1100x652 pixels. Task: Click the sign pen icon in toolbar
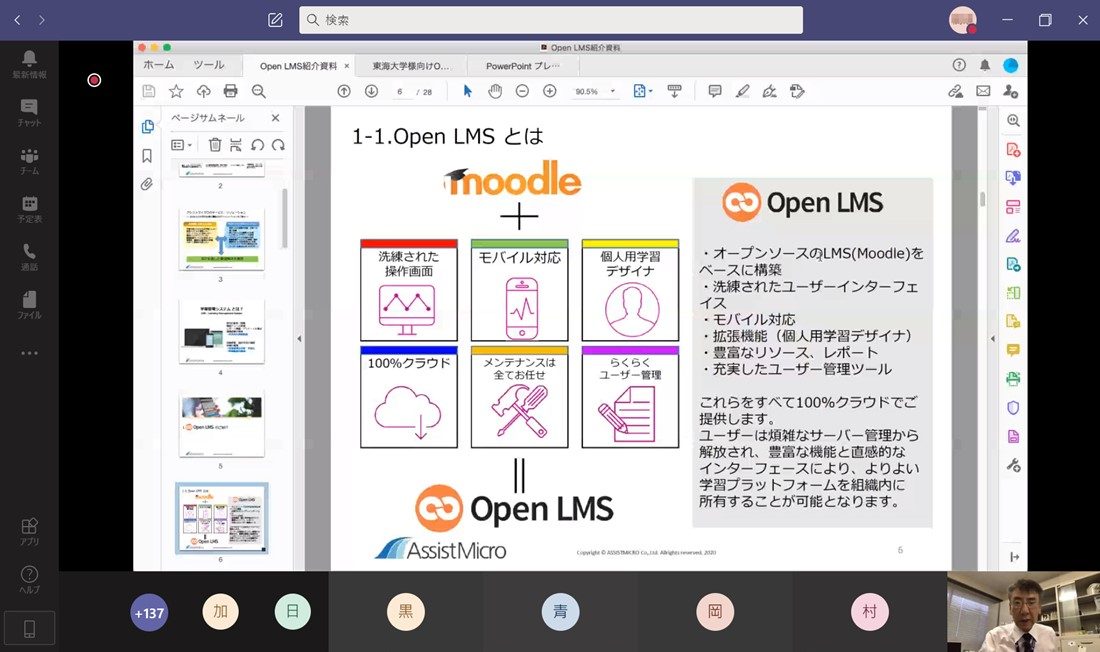point(770,91)
